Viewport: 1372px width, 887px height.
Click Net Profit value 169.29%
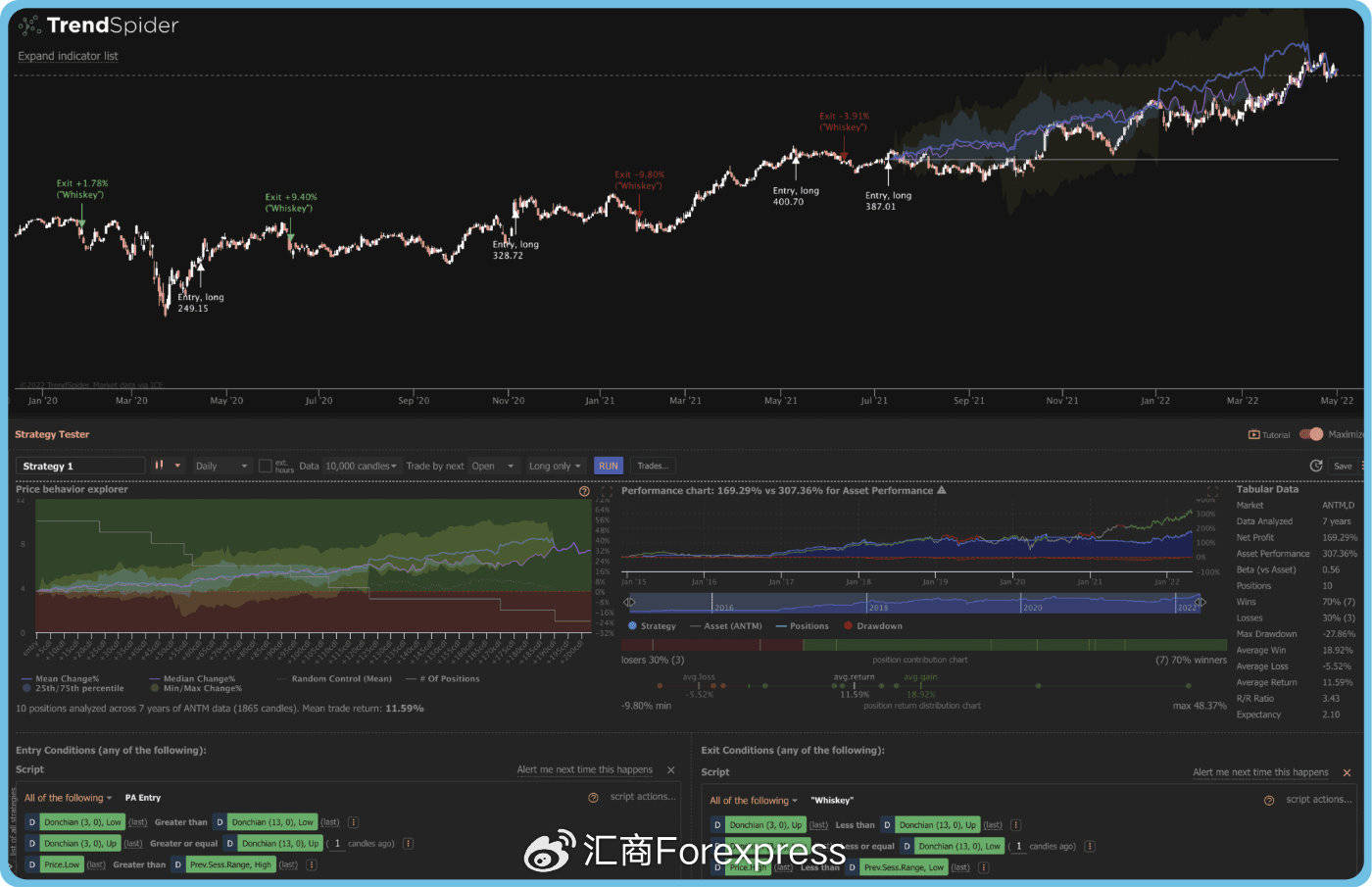click(1340, 537)
